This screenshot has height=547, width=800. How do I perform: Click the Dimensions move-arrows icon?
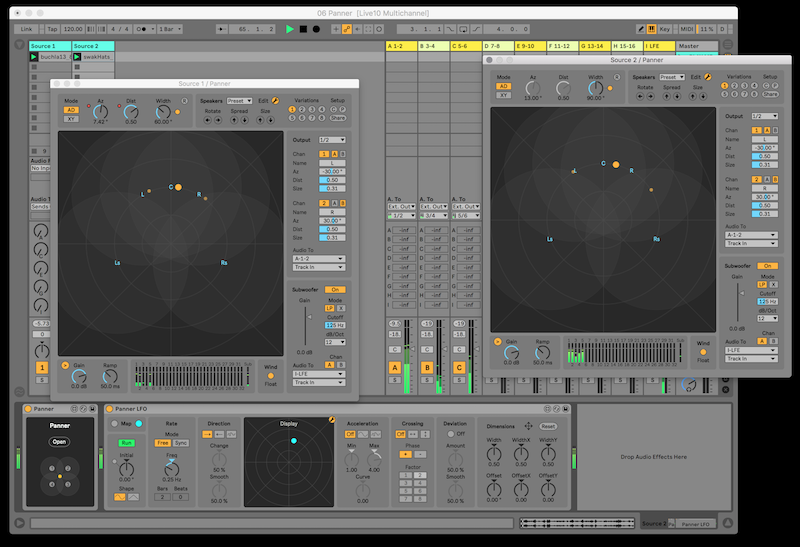(x=529, y=426)
